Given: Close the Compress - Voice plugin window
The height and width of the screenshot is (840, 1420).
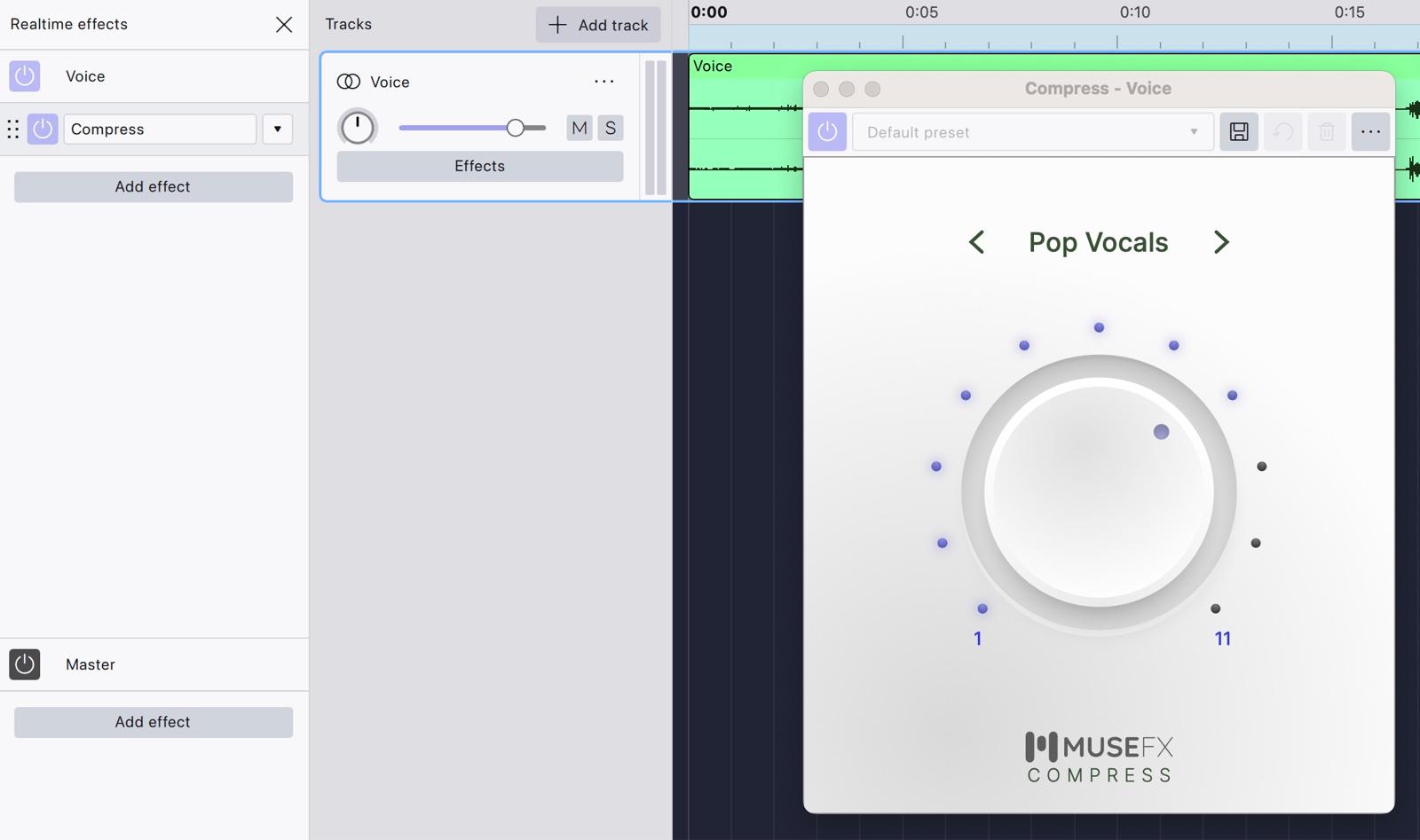Looking at the screenshot, I should pyautogui.click(x=821, y=89).
